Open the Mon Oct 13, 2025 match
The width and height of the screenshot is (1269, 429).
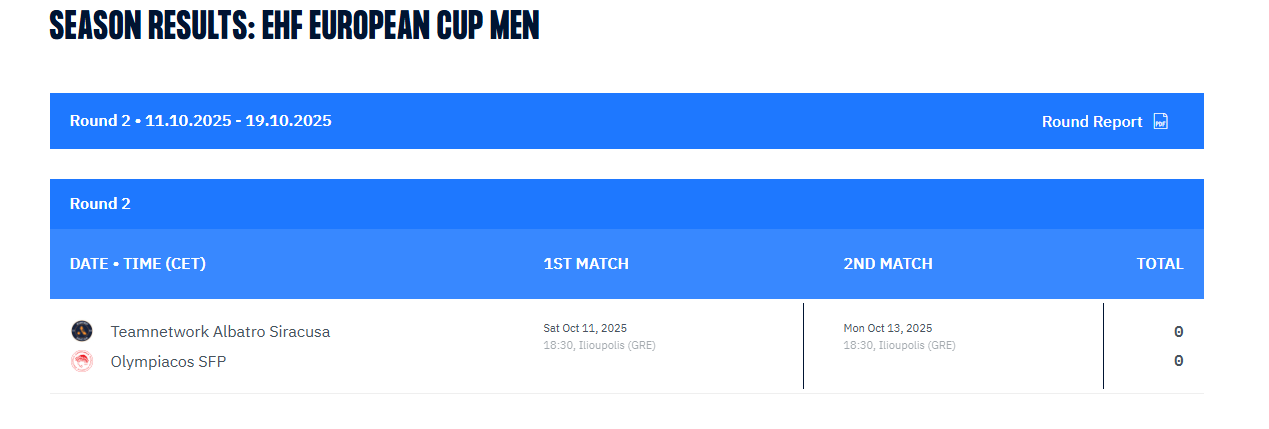pyautogui.click(x=887, y=328)
